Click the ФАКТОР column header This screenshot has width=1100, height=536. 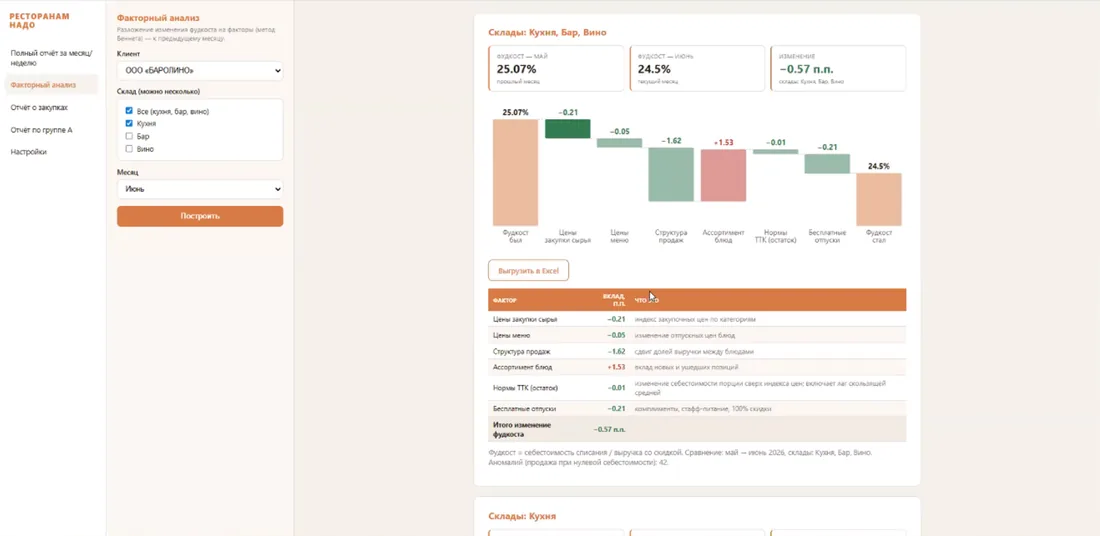pos(505,300)
